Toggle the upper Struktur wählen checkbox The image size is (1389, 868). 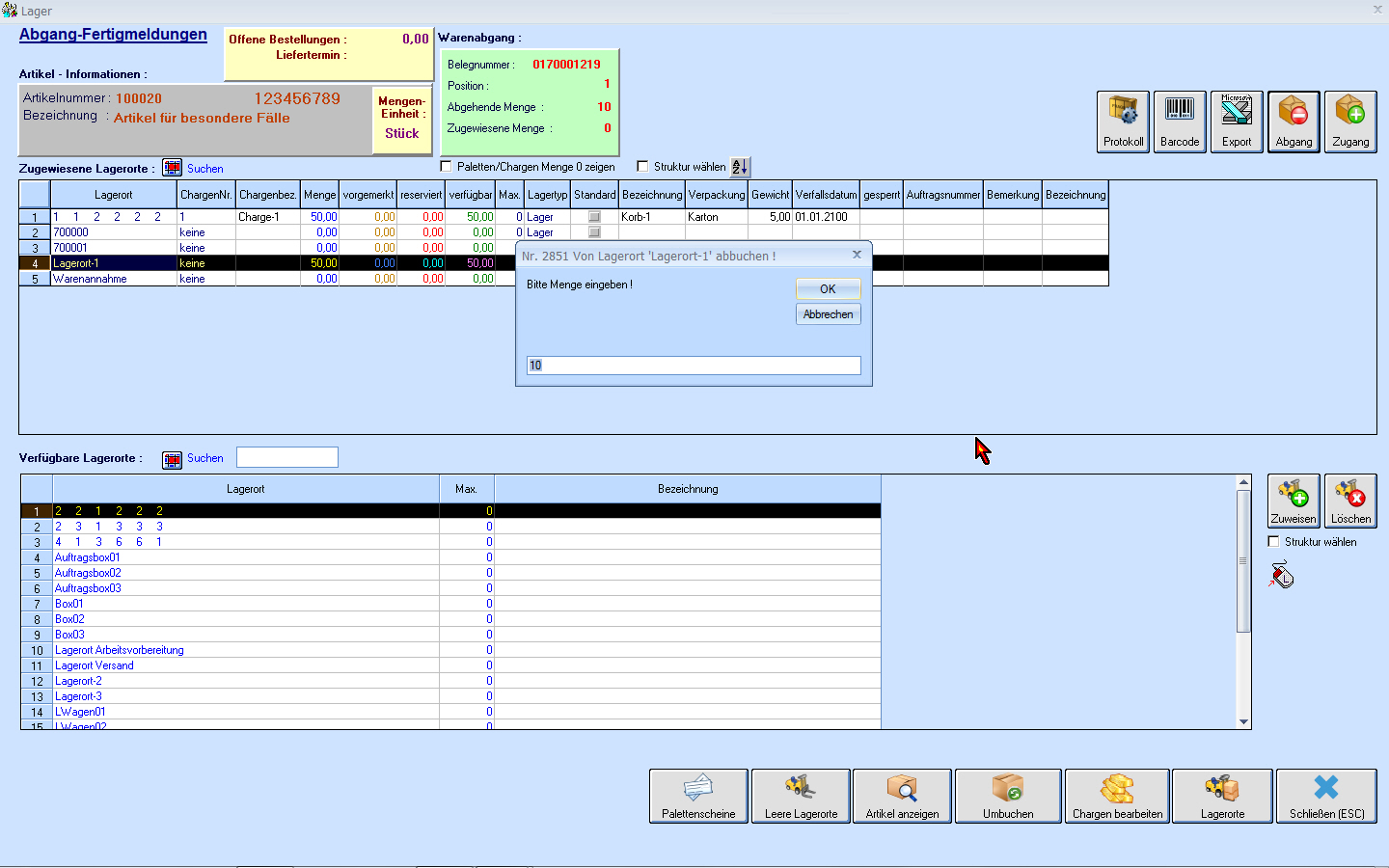coord(642,167)
